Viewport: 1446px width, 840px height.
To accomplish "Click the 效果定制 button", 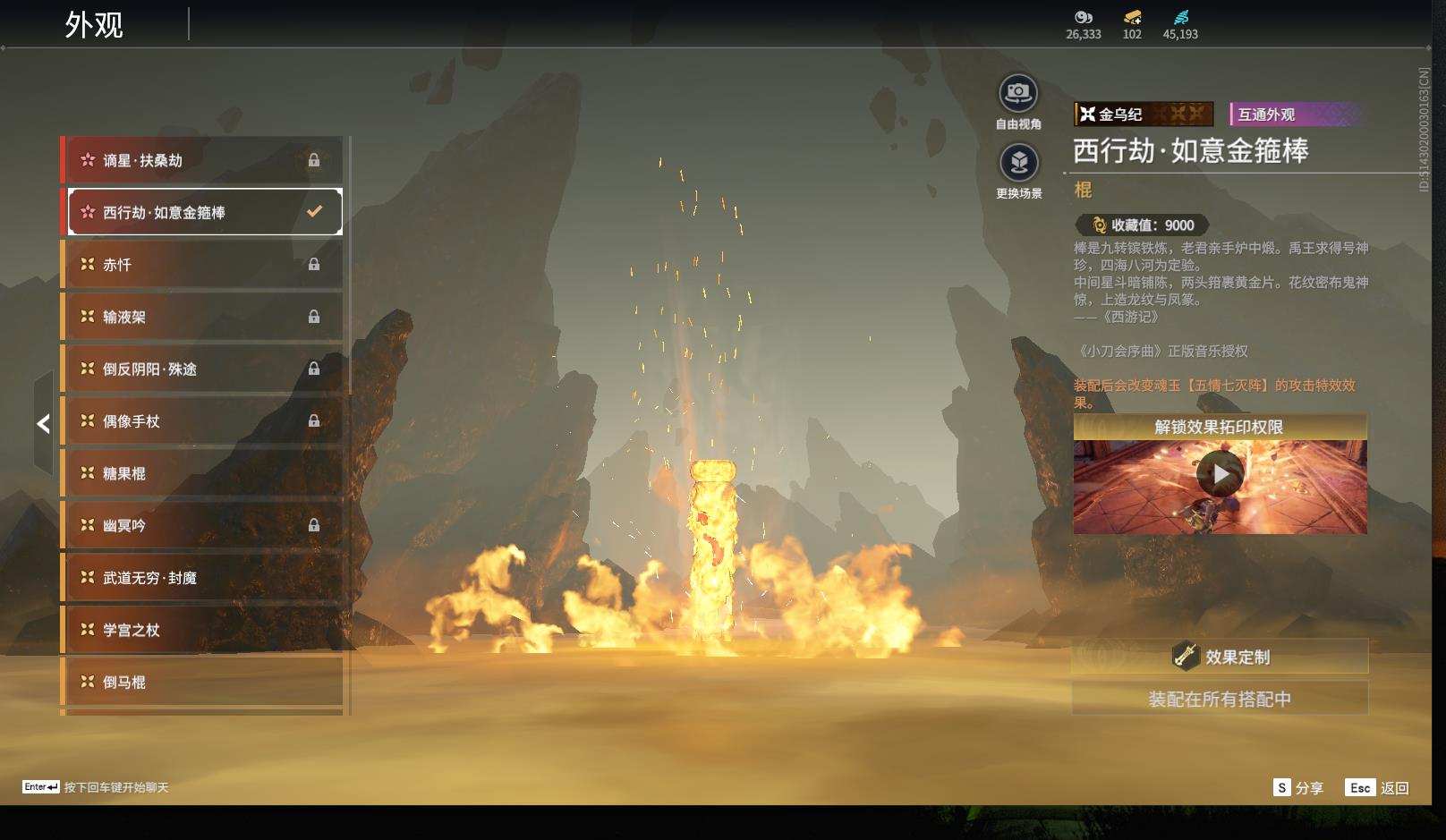I will click(1220, 657).
